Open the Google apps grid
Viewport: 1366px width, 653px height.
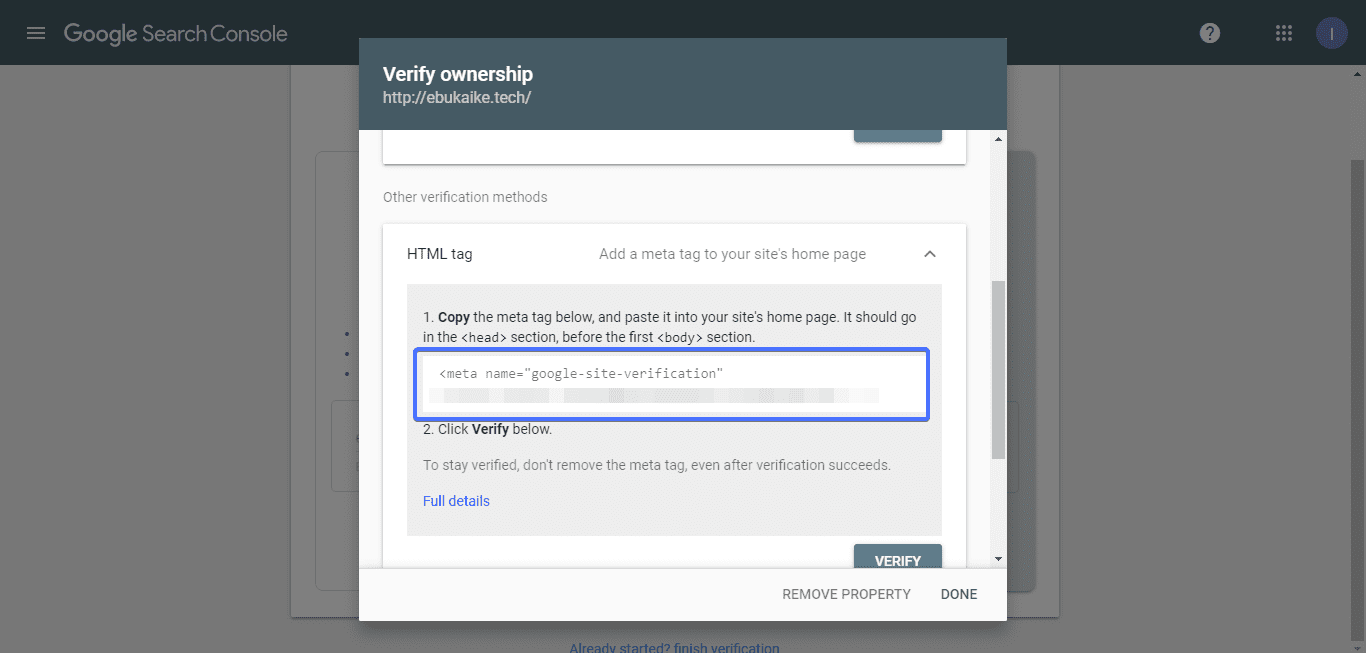point(1284,33)
